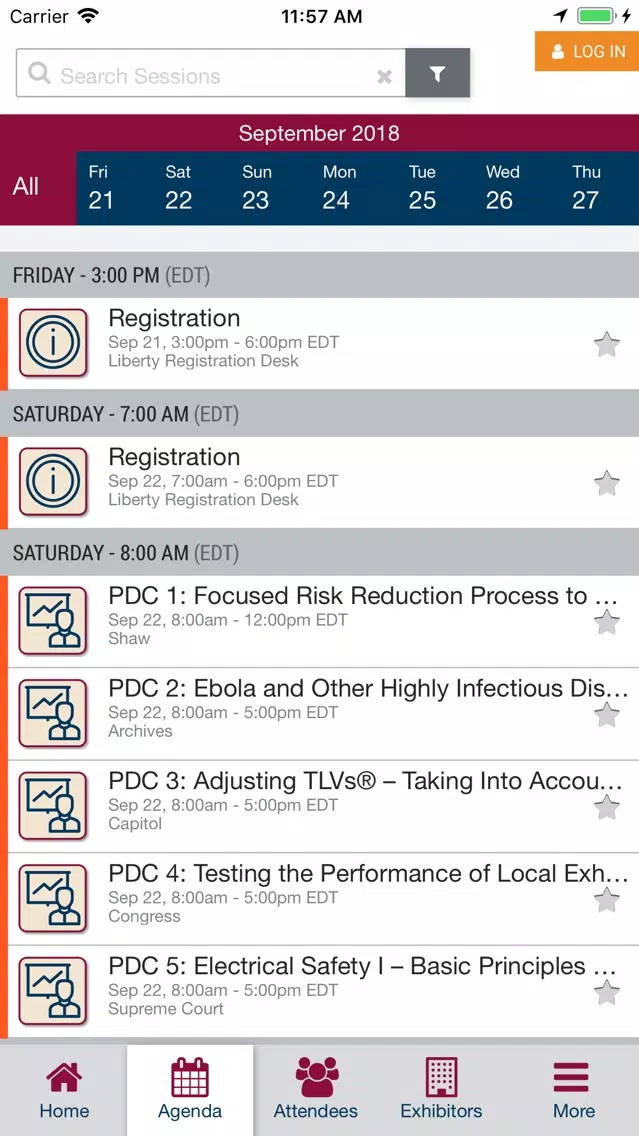Image resolution: width=639 pixels, height=1136 pixels.
Task: Click the LOG IN button
Action: (x=587, y=51)
